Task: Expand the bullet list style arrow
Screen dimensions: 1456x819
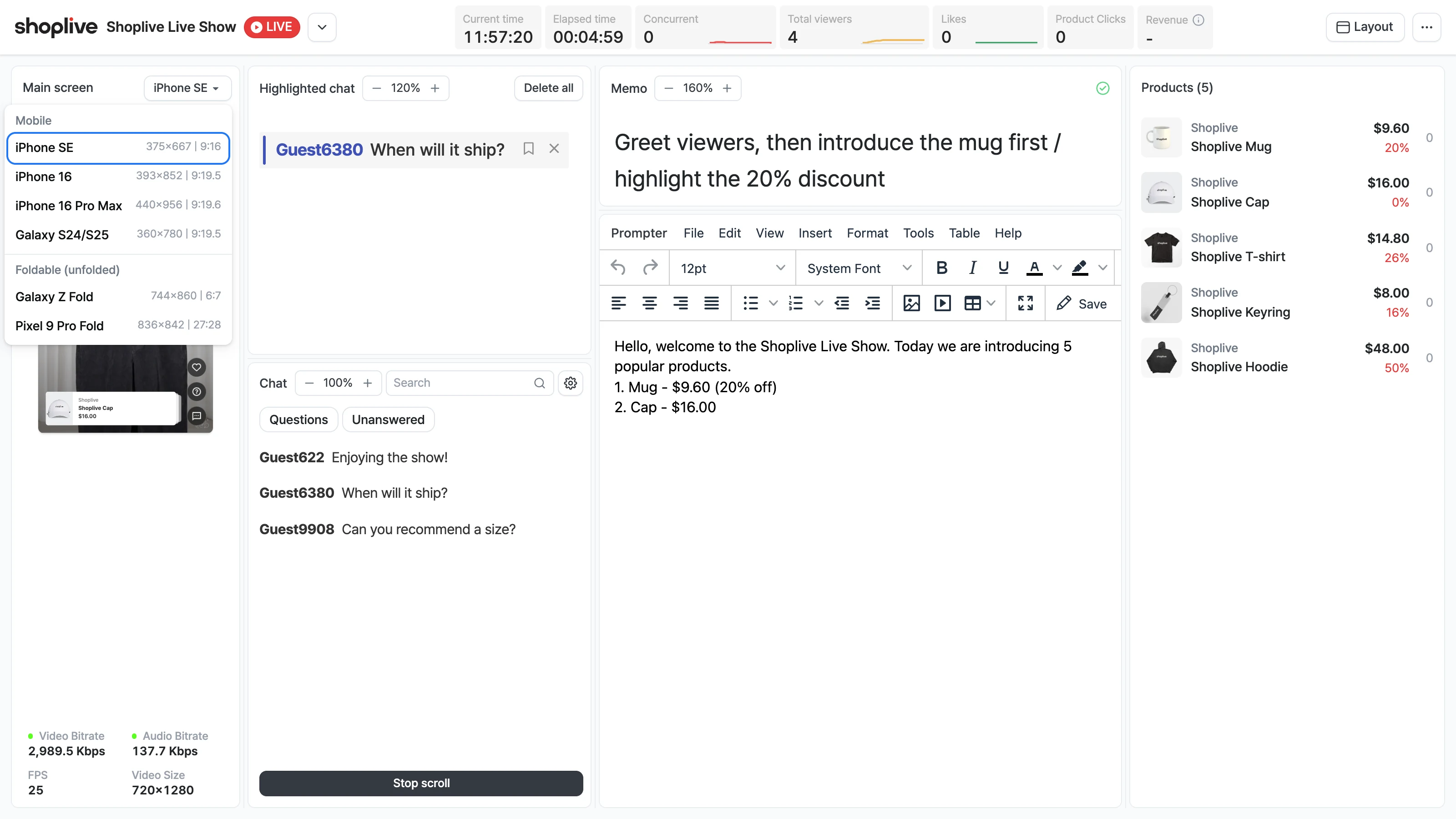Action: [x=773, y=303]
